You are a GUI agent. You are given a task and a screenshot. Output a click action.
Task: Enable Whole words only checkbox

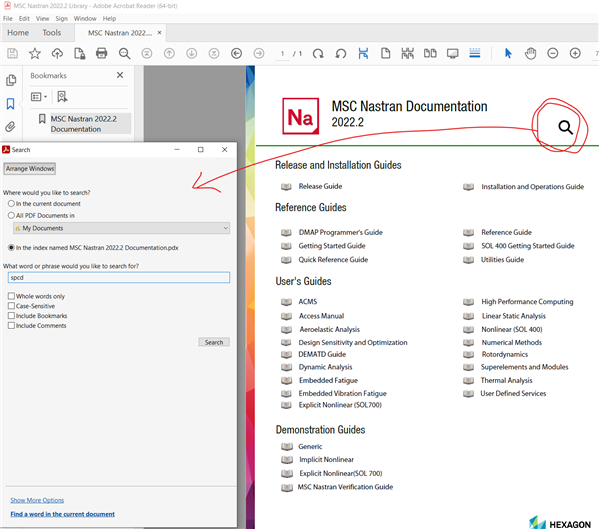pyautogui.click(x=11, y=296)
